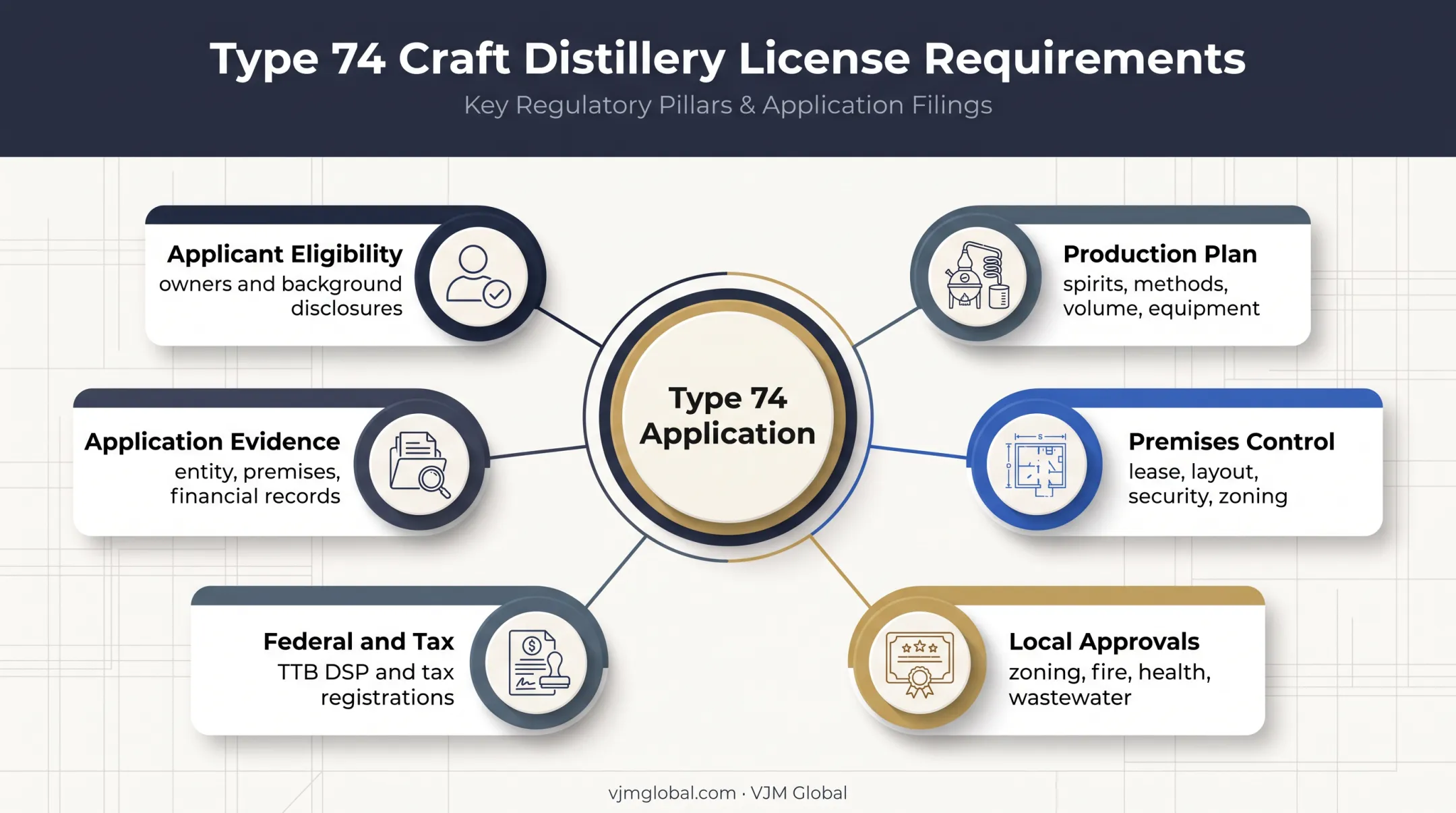
Task: Click the 'Premises Control' heading
Action: [x=1231, y=442]
